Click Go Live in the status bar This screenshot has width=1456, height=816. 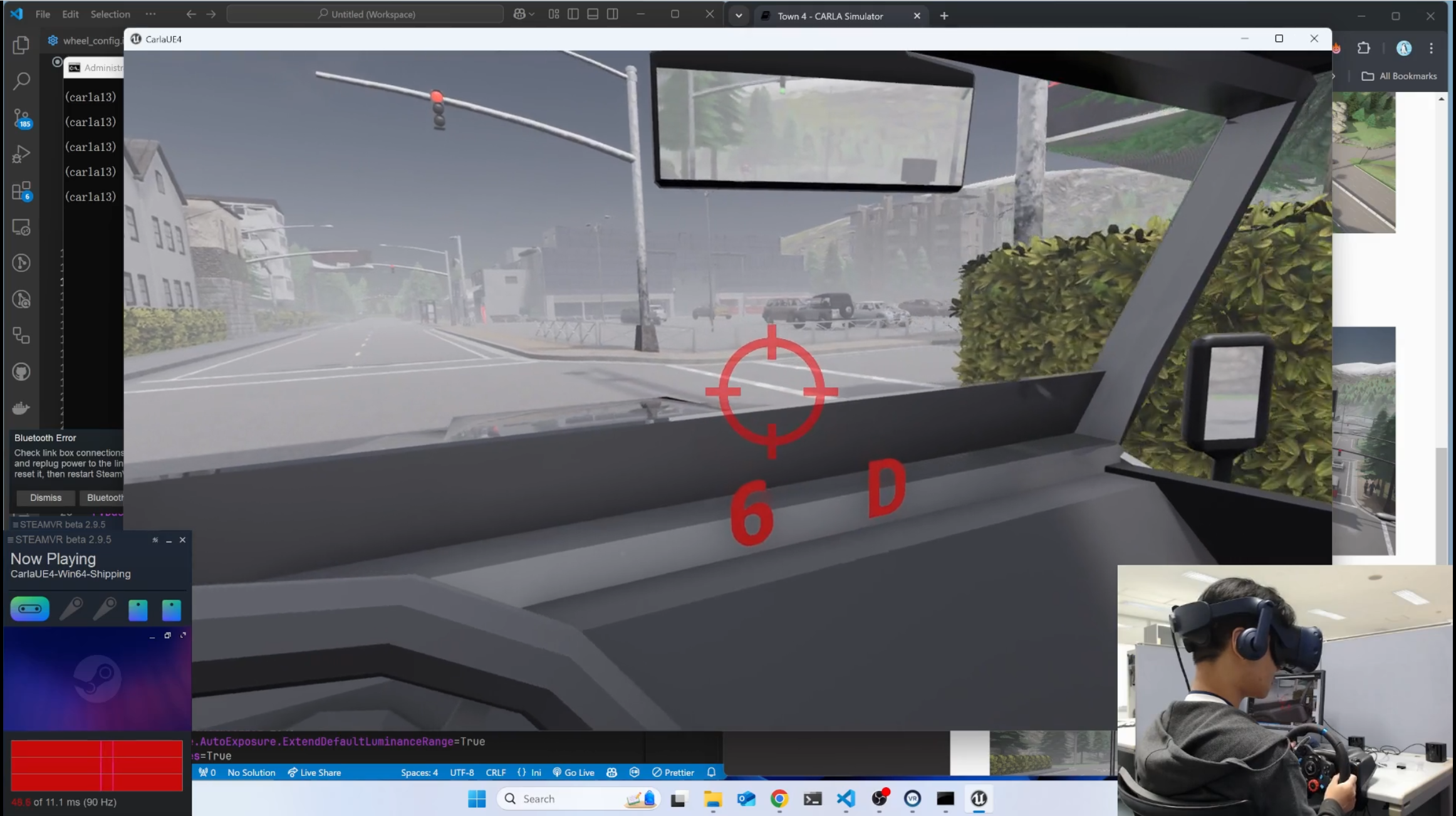point(573,772)
